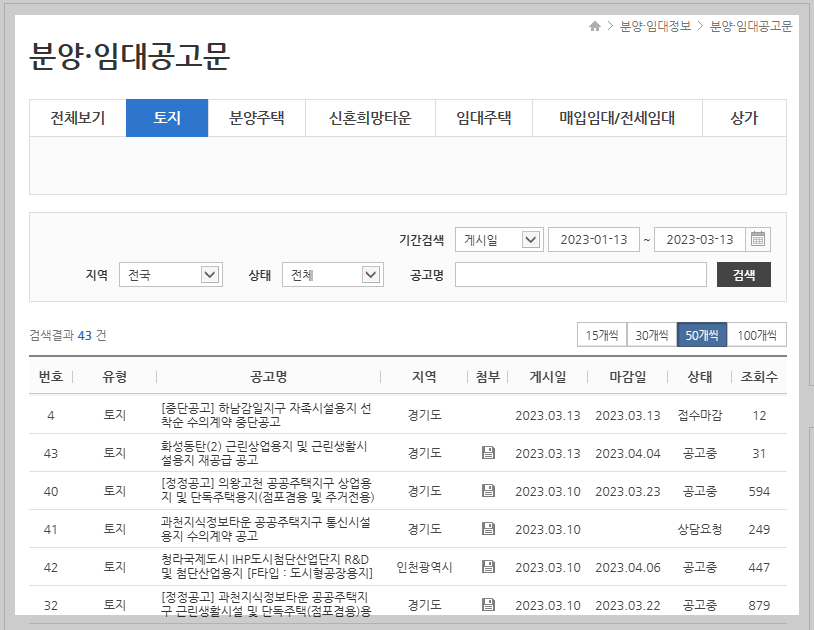Click the 검색 search button

[743, 273]
